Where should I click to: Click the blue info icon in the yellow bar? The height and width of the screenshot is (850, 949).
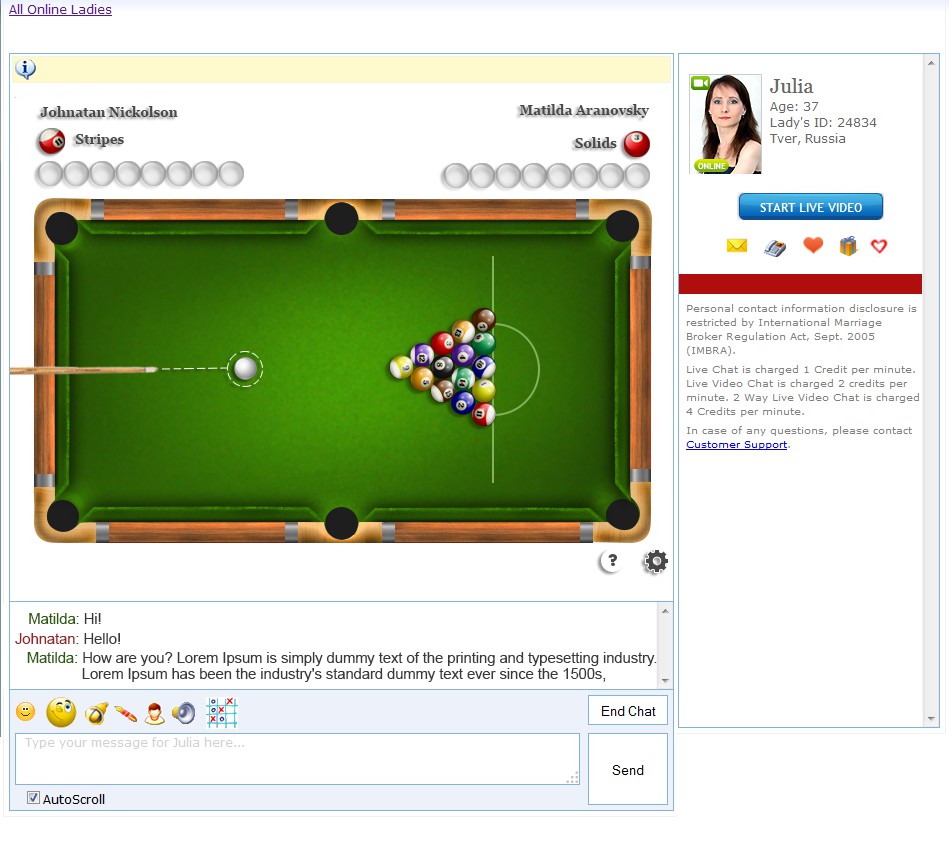(25, 69)
